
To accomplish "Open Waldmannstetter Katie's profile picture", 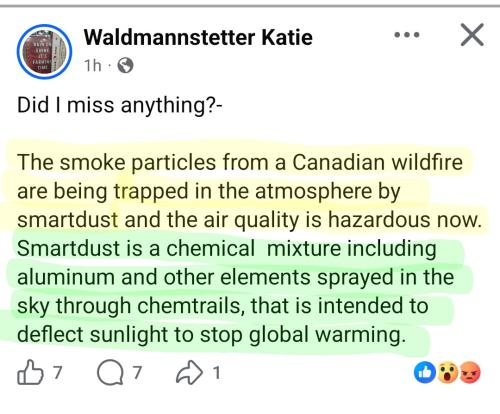I will point(44,52).
